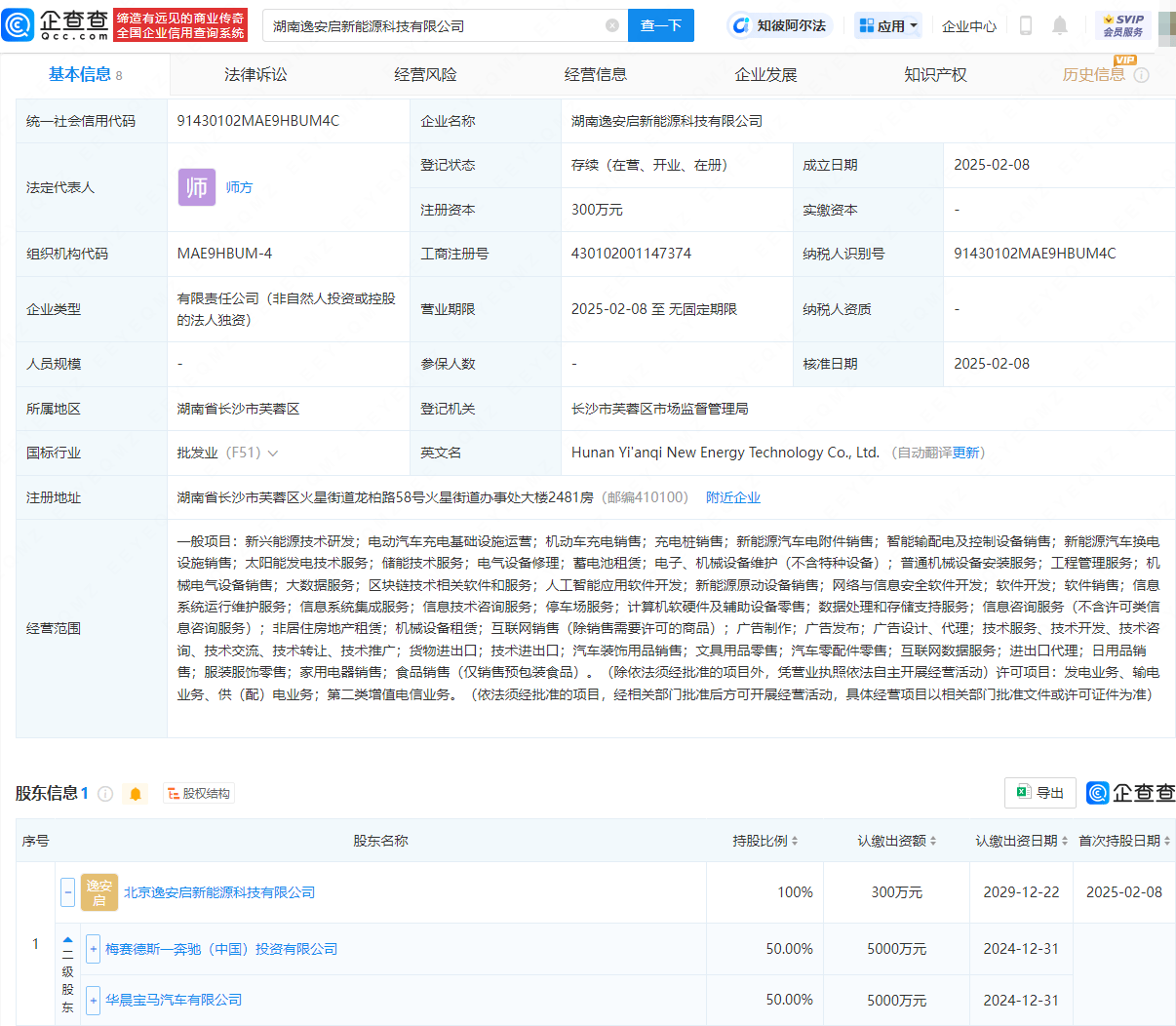Switch to 企业发展 tab

coord(765,75)
